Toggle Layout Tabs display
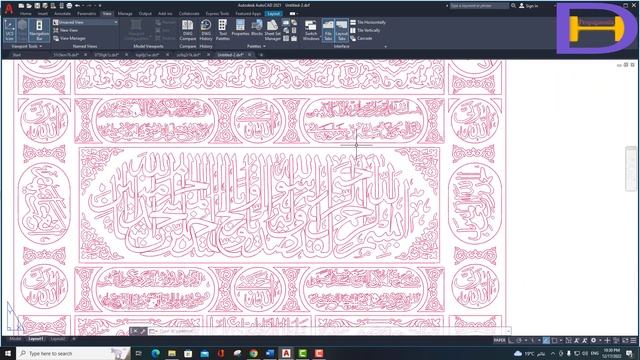The height and width of the screenshot is (360, 640). [342, 30]
